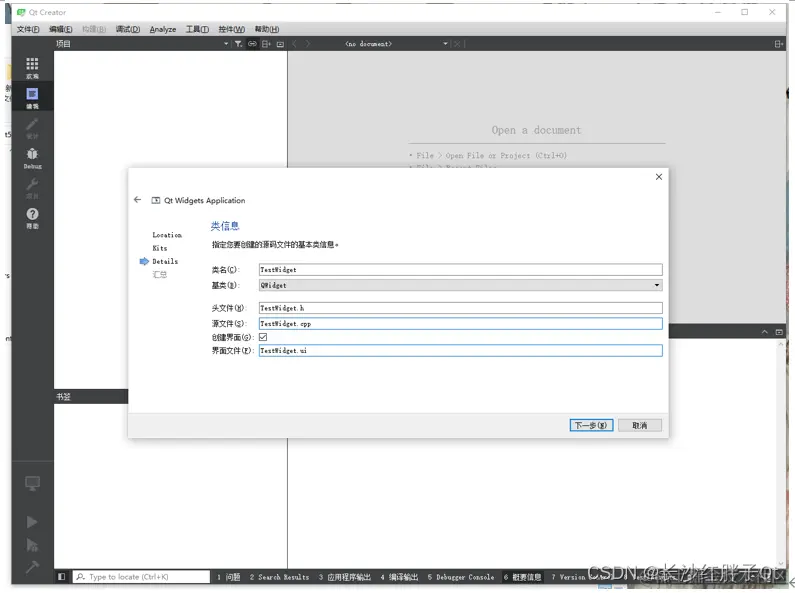Click the green Run button

31,522
